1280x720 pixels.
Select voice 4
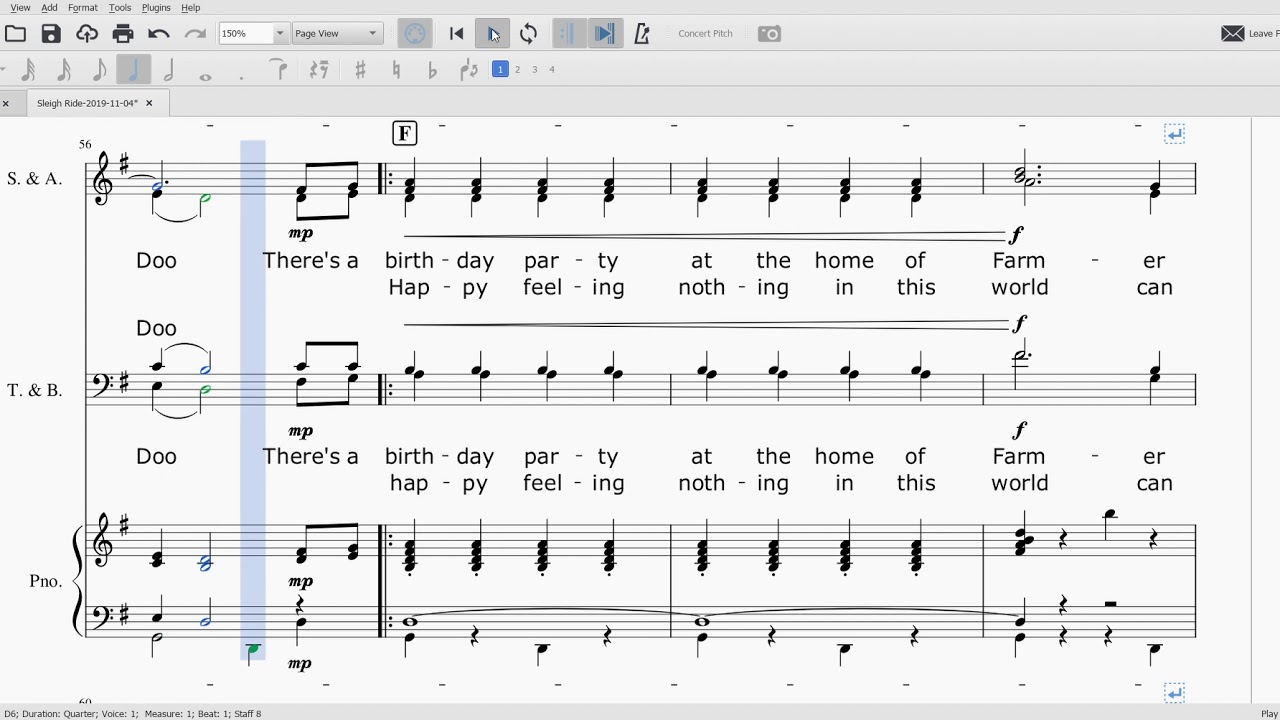click(551, 69)
